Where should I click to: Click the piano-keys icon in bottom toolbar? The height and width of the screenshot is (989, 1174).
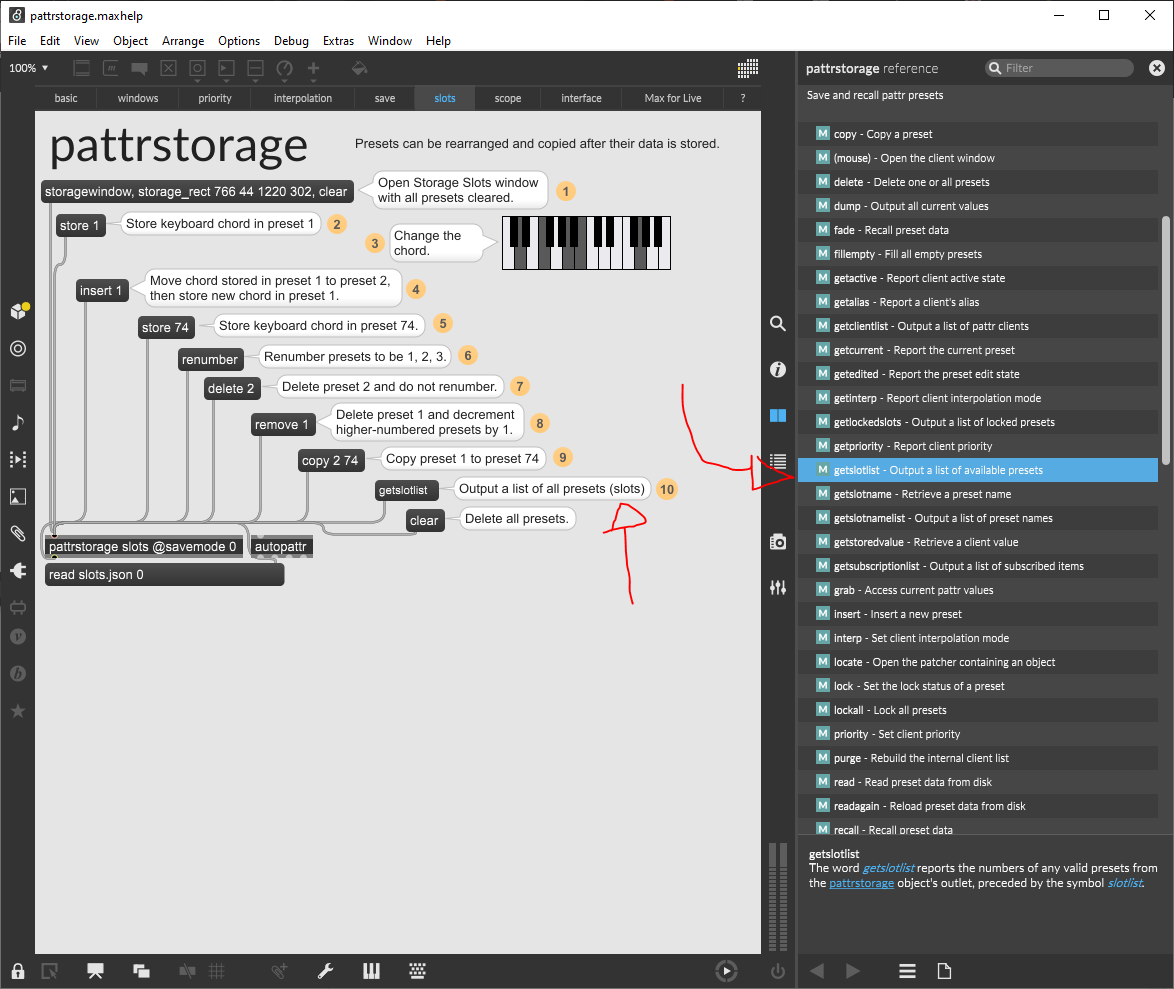371,971
